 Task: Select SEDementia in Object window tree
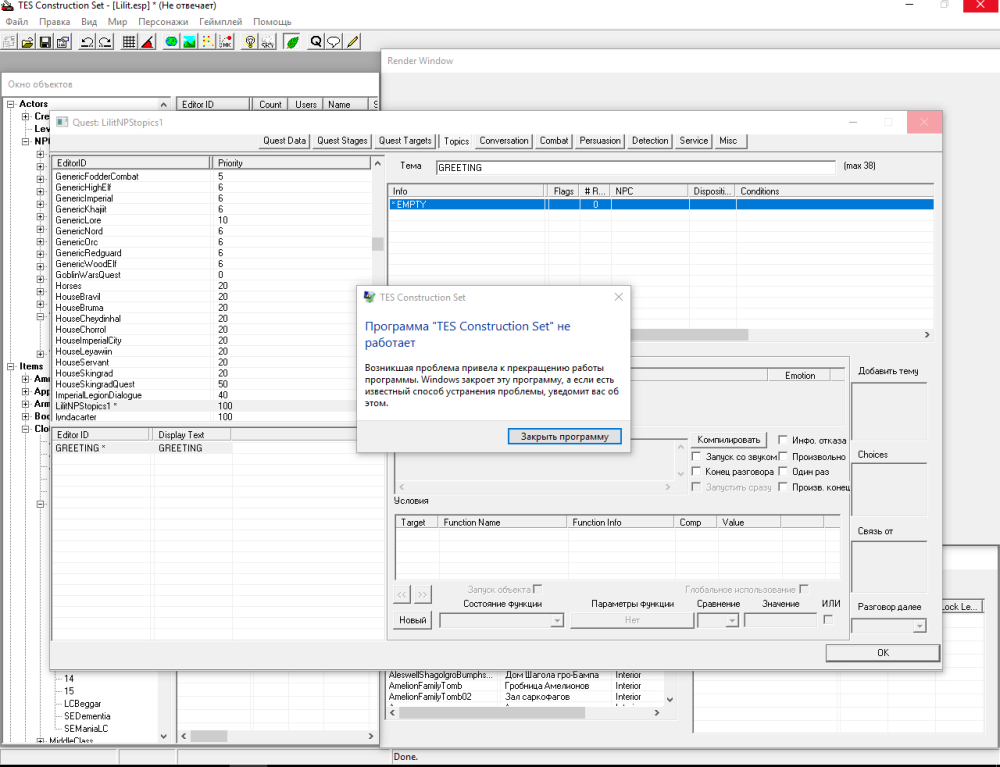(x=87, y=716)
